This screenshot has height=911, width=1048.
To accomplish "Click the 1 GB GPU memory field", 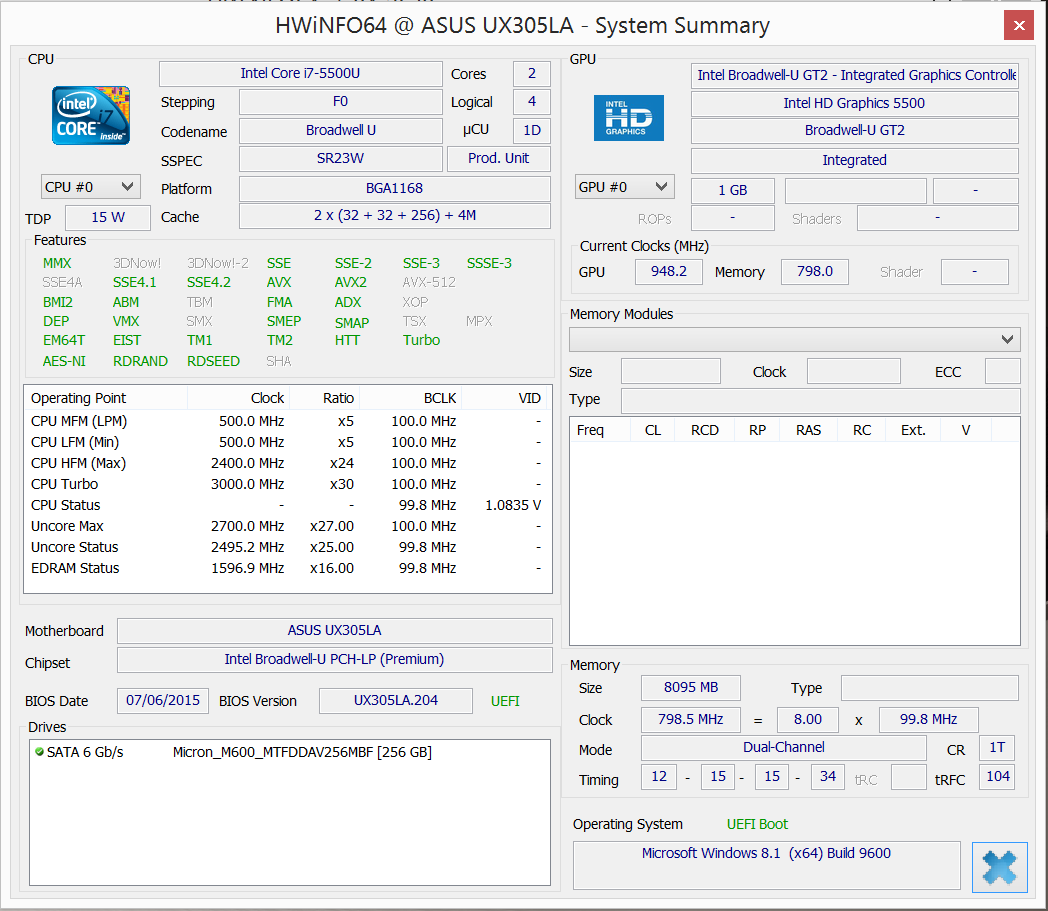I will (733, 190).
